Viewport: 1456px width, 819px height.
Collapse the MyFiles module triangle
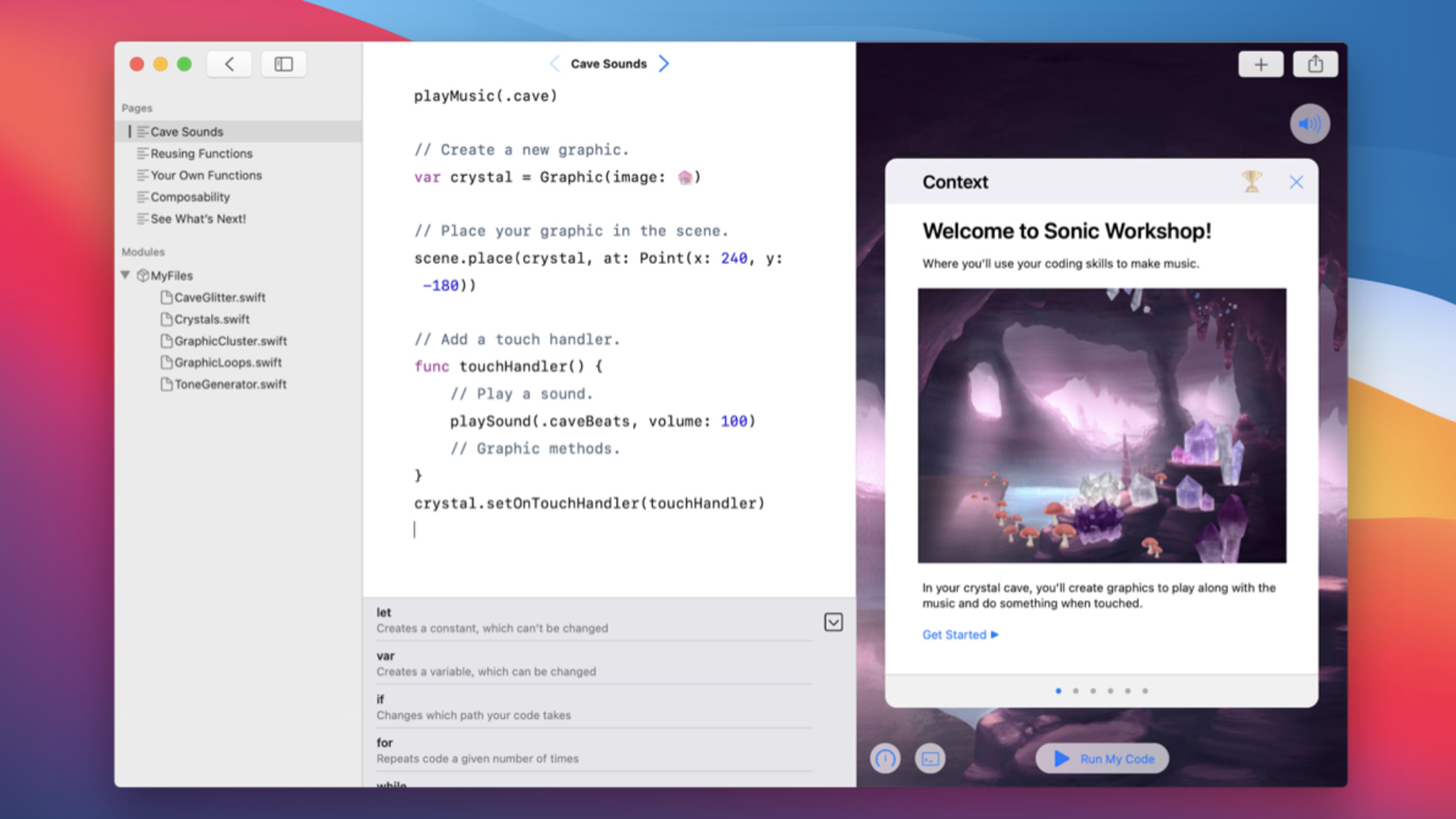coord(125,275)
